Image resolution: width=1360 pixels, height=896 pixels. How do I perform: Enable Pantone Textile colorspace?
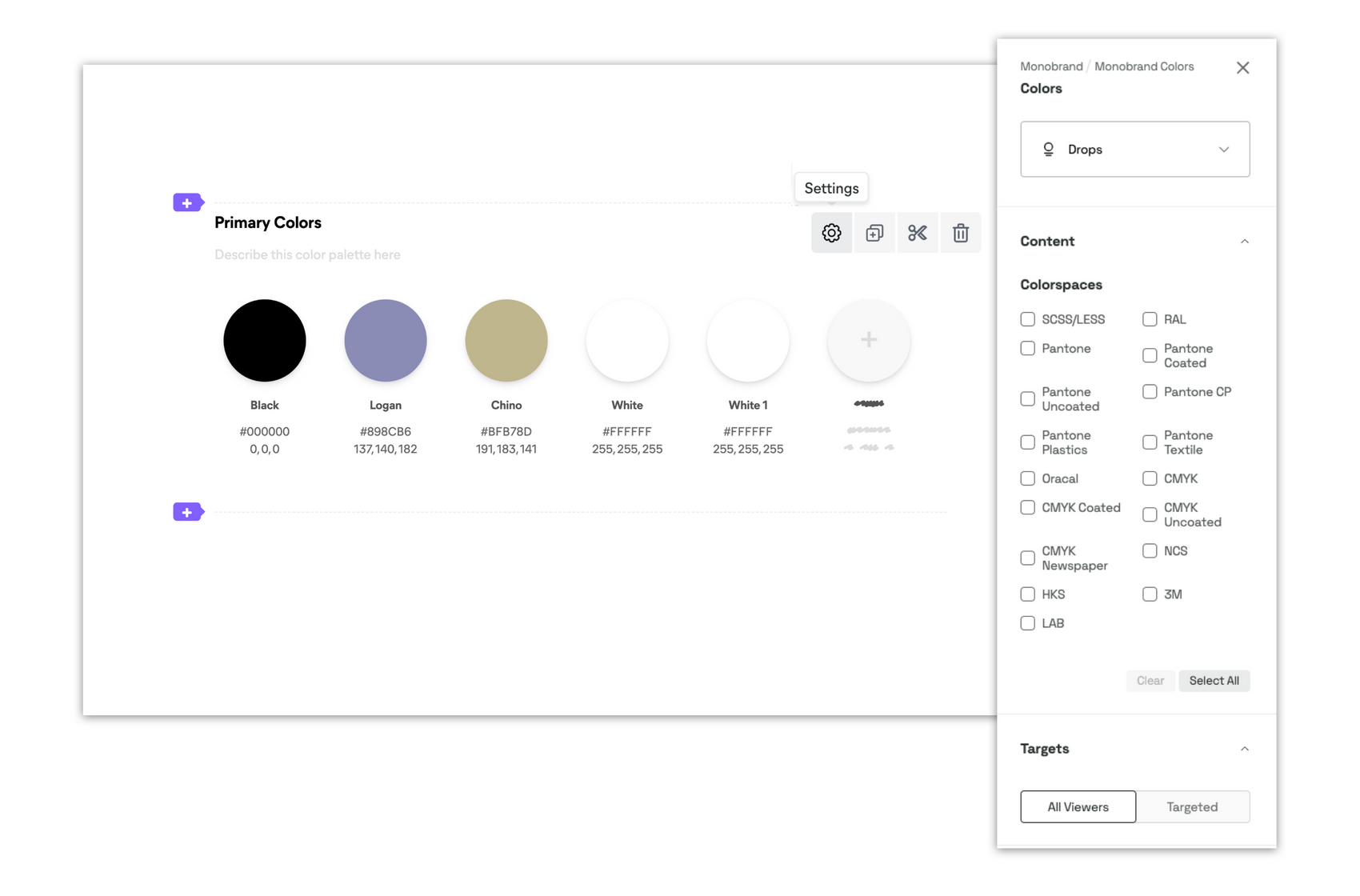pos(1150,442)
